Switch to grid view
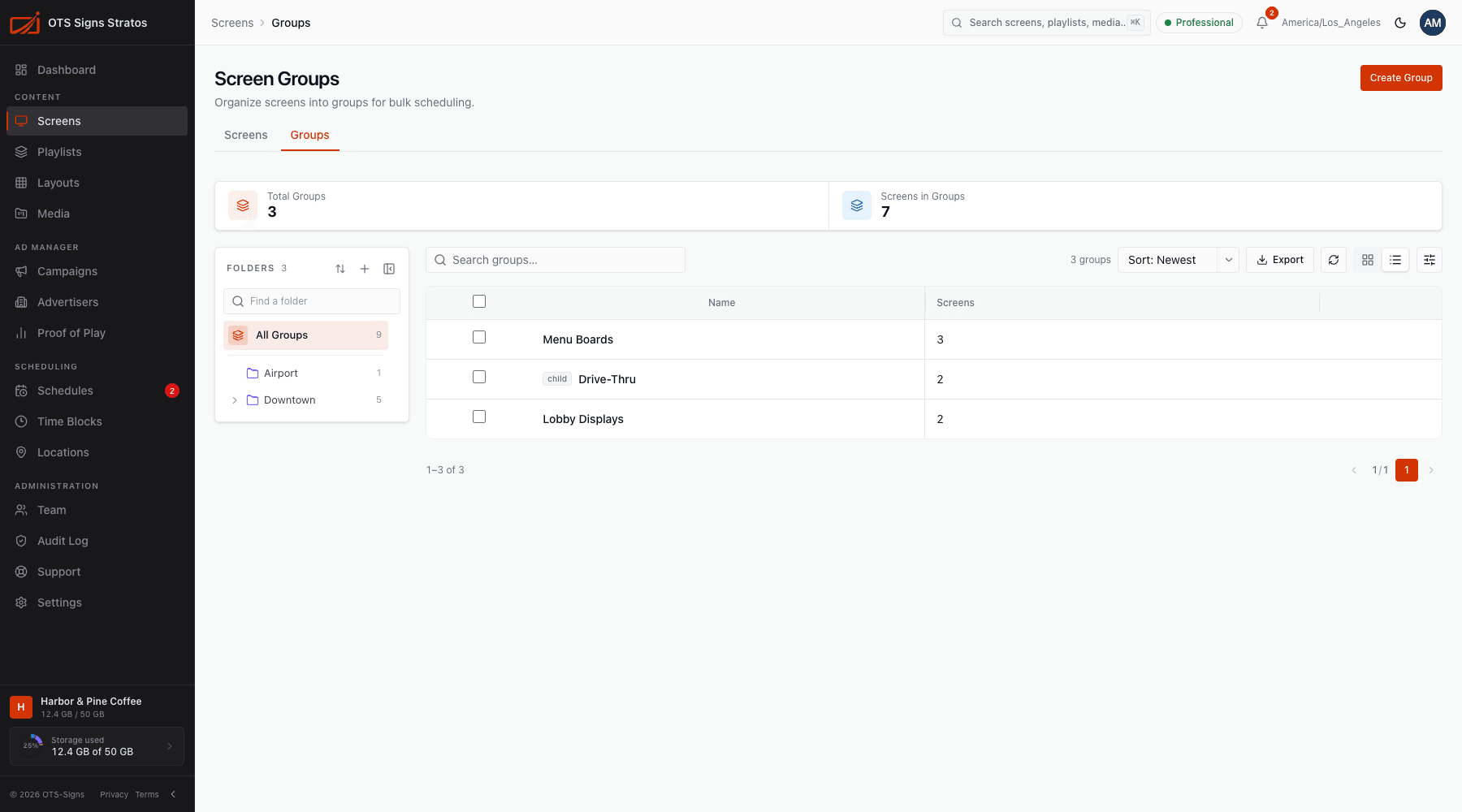Image resolution: width=1462 pixels, height=812 pixels. (1368, 260)
